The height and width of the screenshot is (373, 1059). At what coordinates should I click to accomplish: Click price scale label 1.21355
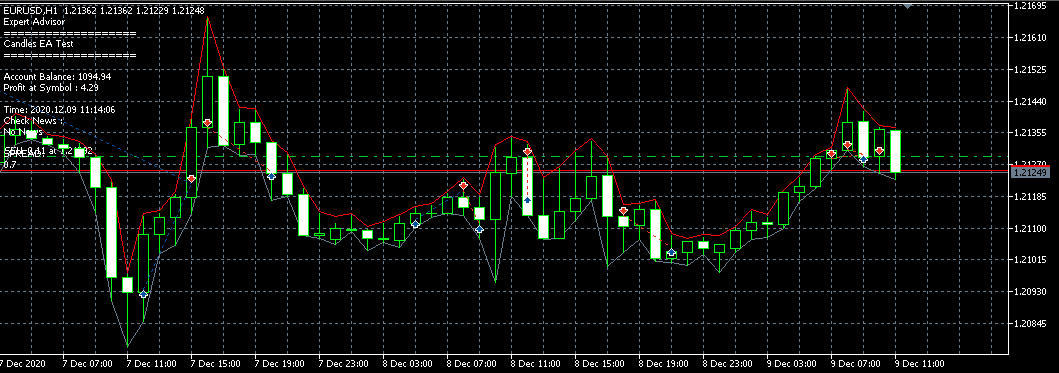[1029, 133]
